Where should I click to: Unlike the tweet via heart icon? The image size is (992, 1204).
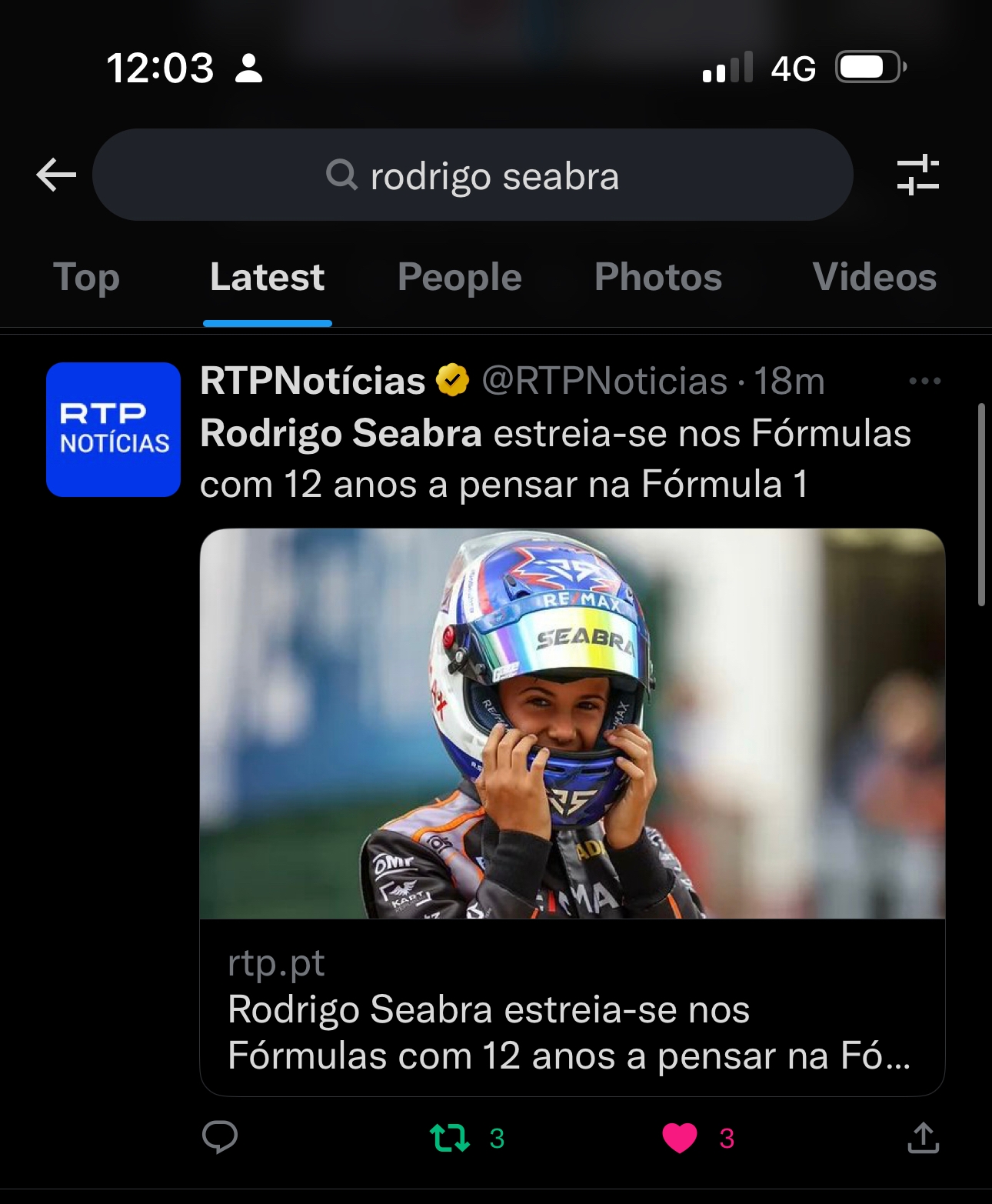pyautogui.click(x=680, y=1137)
